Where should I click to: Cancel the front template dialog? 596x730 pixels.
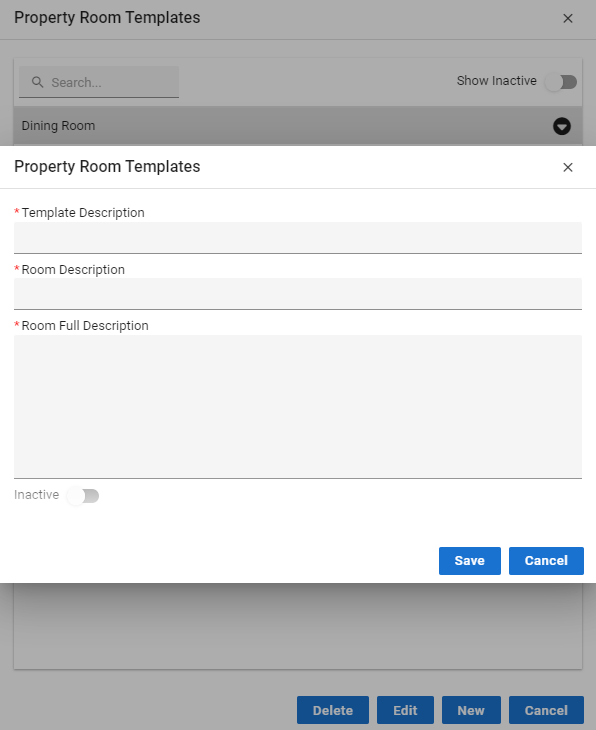point(546,561)
